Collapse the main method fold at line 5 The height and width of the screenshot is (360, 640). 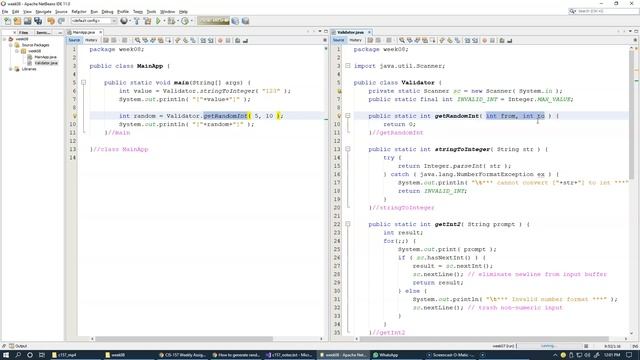[83, 82]
